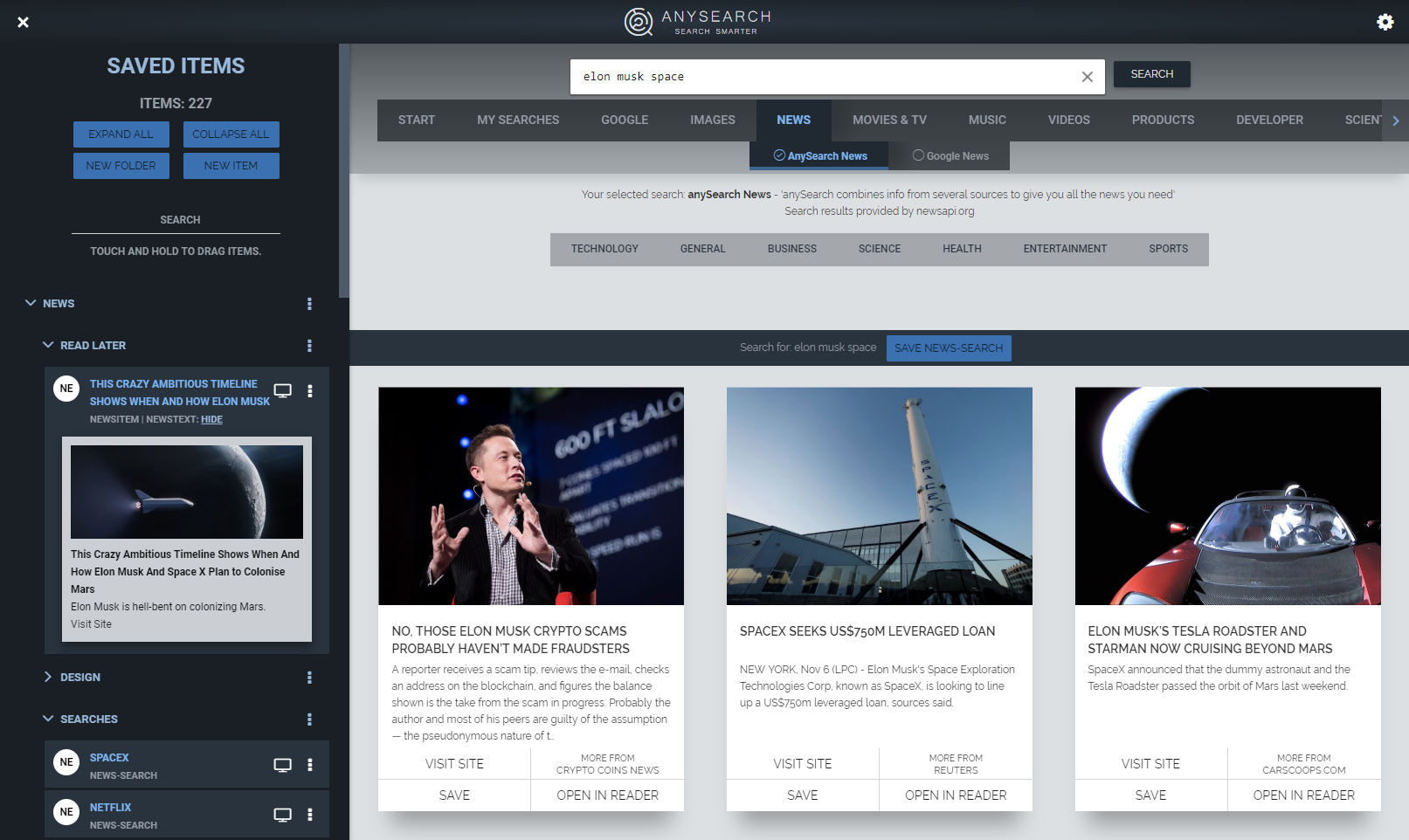
Task: Click COLLAPSE ALL button
Action: (x=231, y=134)
